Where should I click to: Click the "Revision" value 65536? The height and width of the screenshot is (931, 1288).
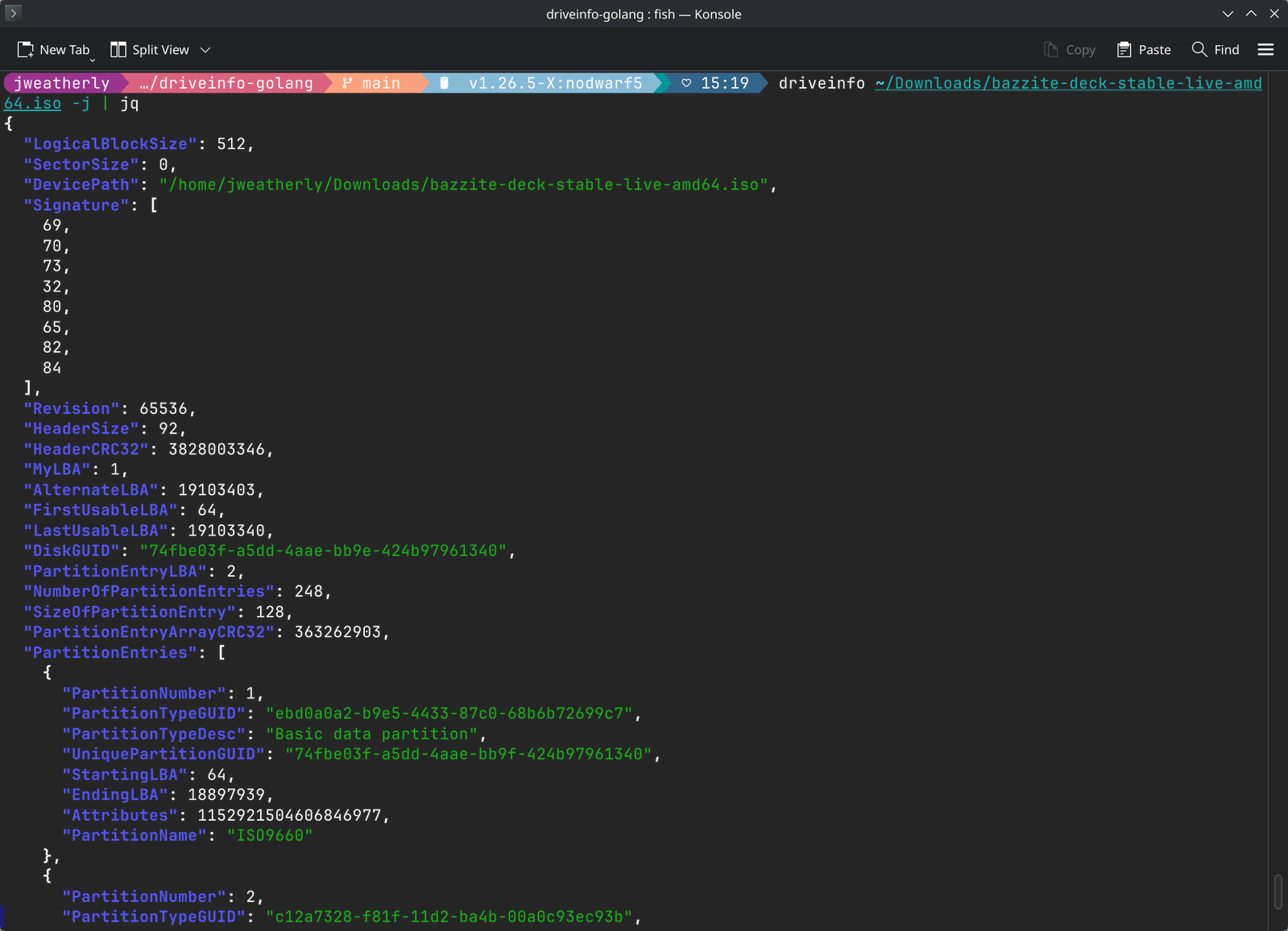[x=164, y=408]
